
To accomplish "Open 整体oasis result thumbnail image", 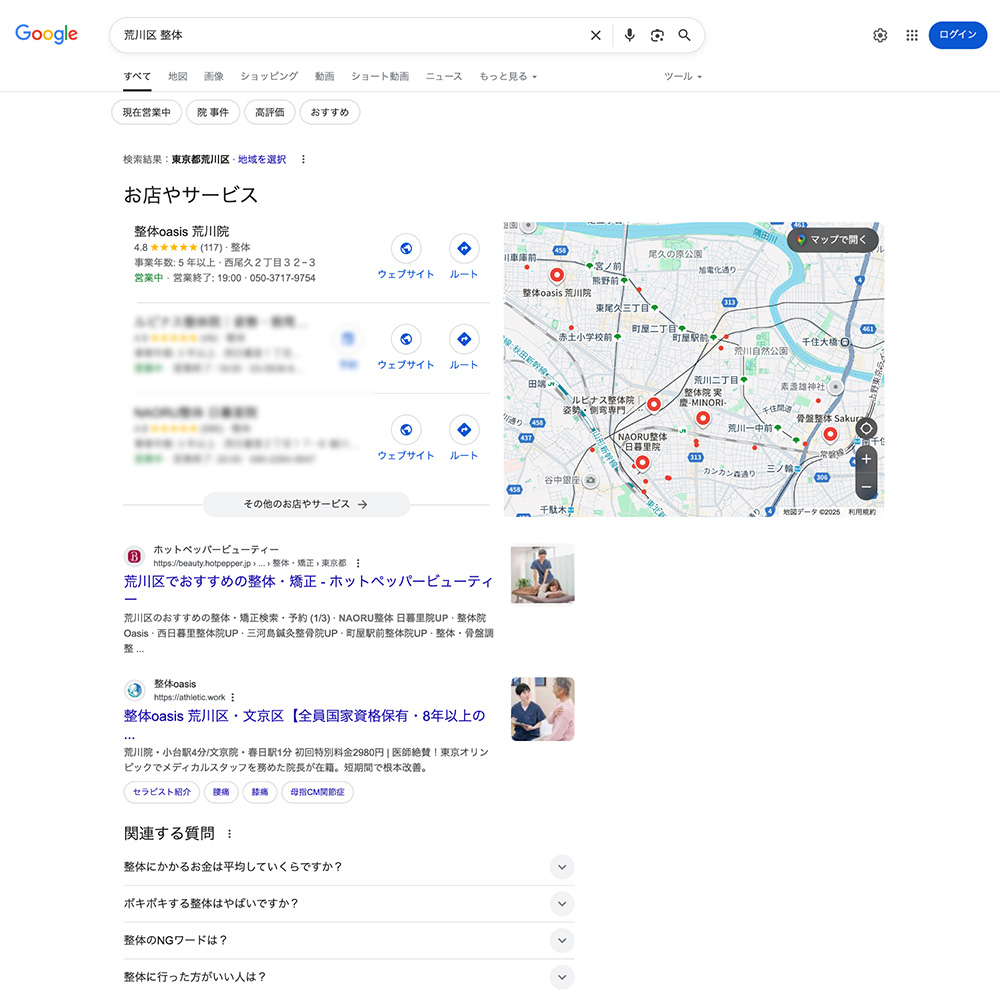I will 543,709.
